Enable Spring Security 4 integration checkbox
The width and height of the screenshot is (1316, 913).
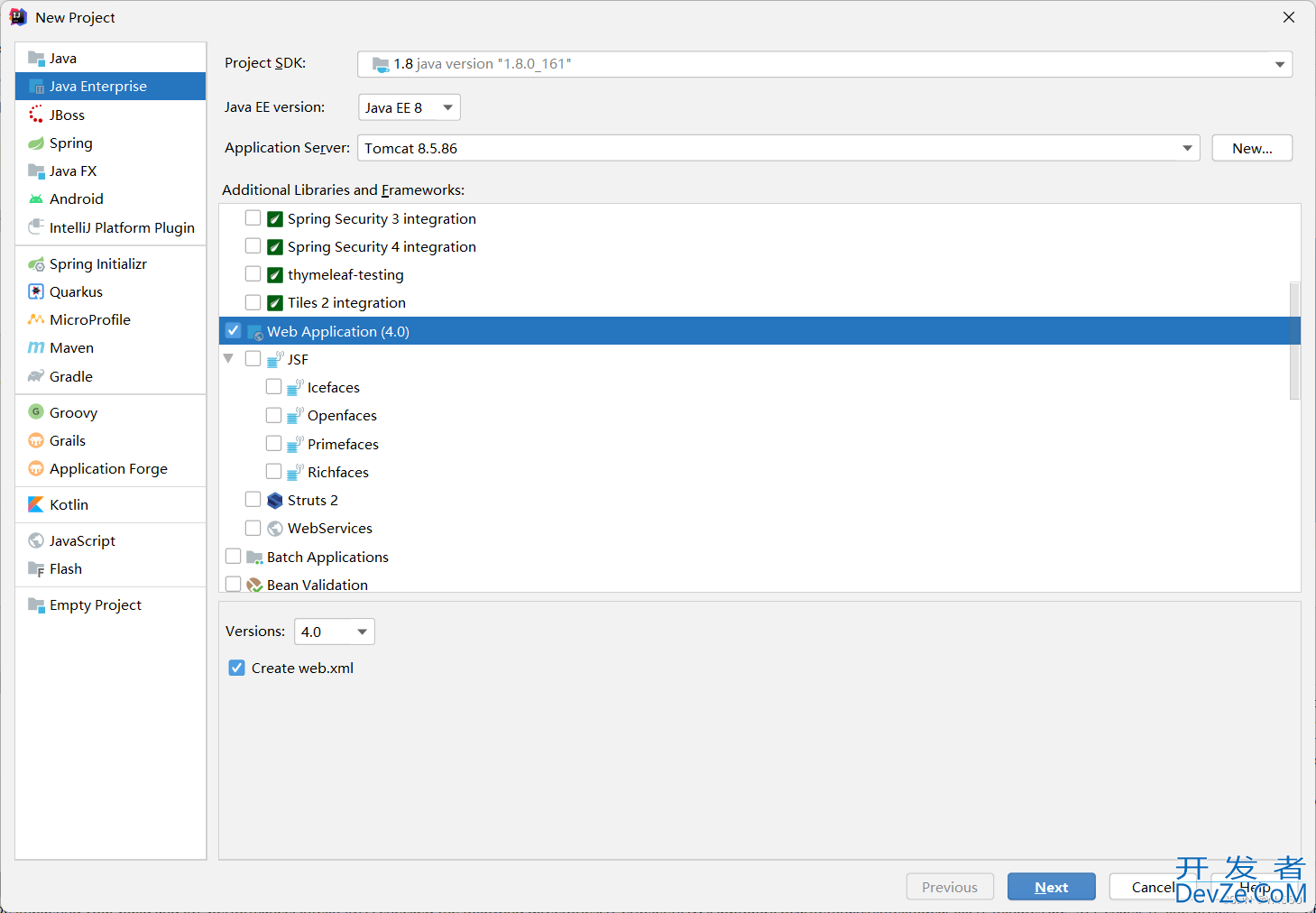coord(253,246)
